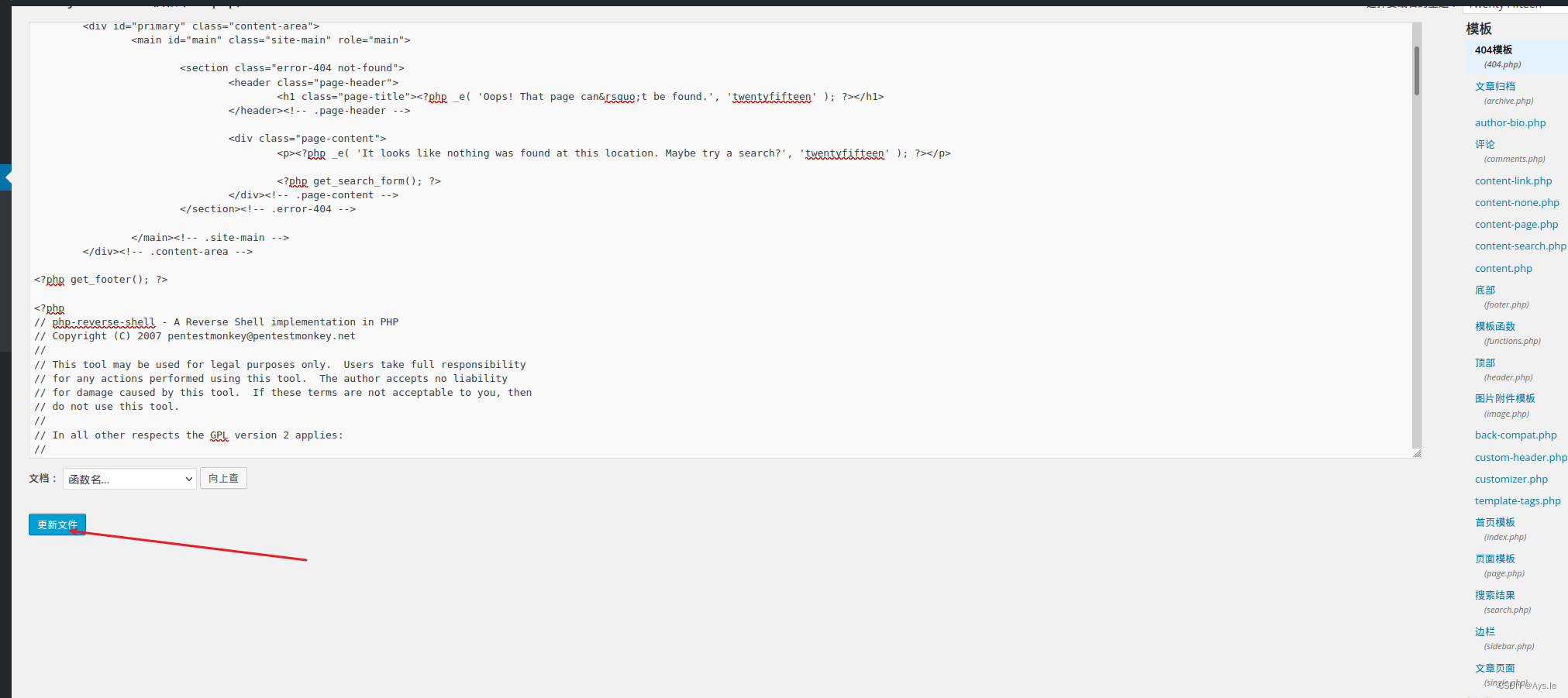Collapse the admin menu arrow on left edge
Image resolution: width=1568 pixels, height=698 pixels.
(6, 177)
